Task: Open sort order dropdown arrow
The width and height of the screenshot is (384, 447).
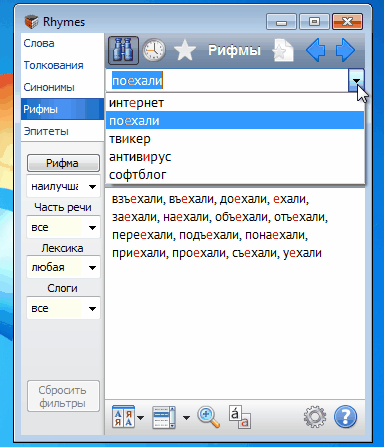Action: click(141, 417)
